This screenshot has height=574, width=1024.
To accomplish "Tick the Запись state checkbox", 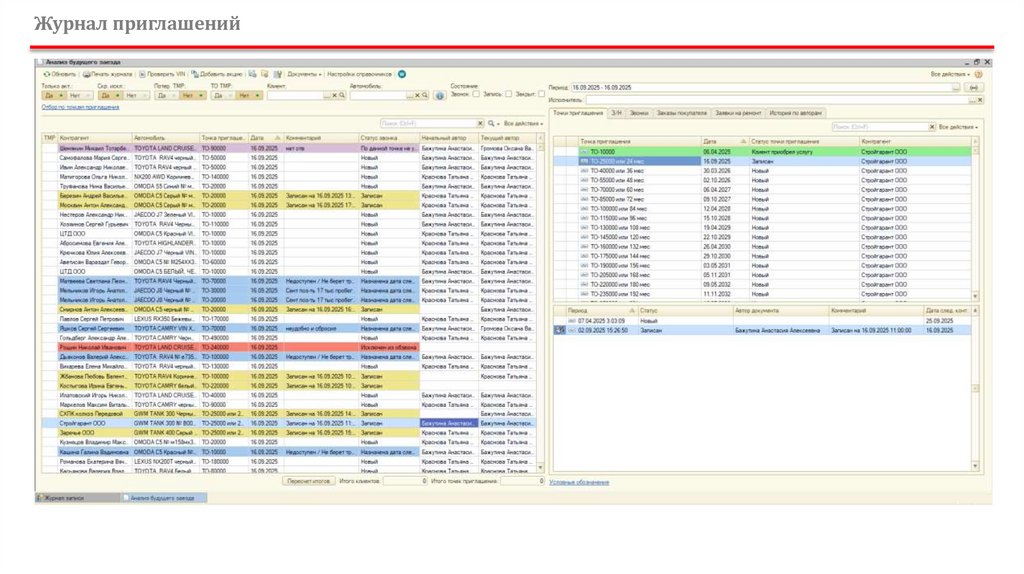I will 508,94.
